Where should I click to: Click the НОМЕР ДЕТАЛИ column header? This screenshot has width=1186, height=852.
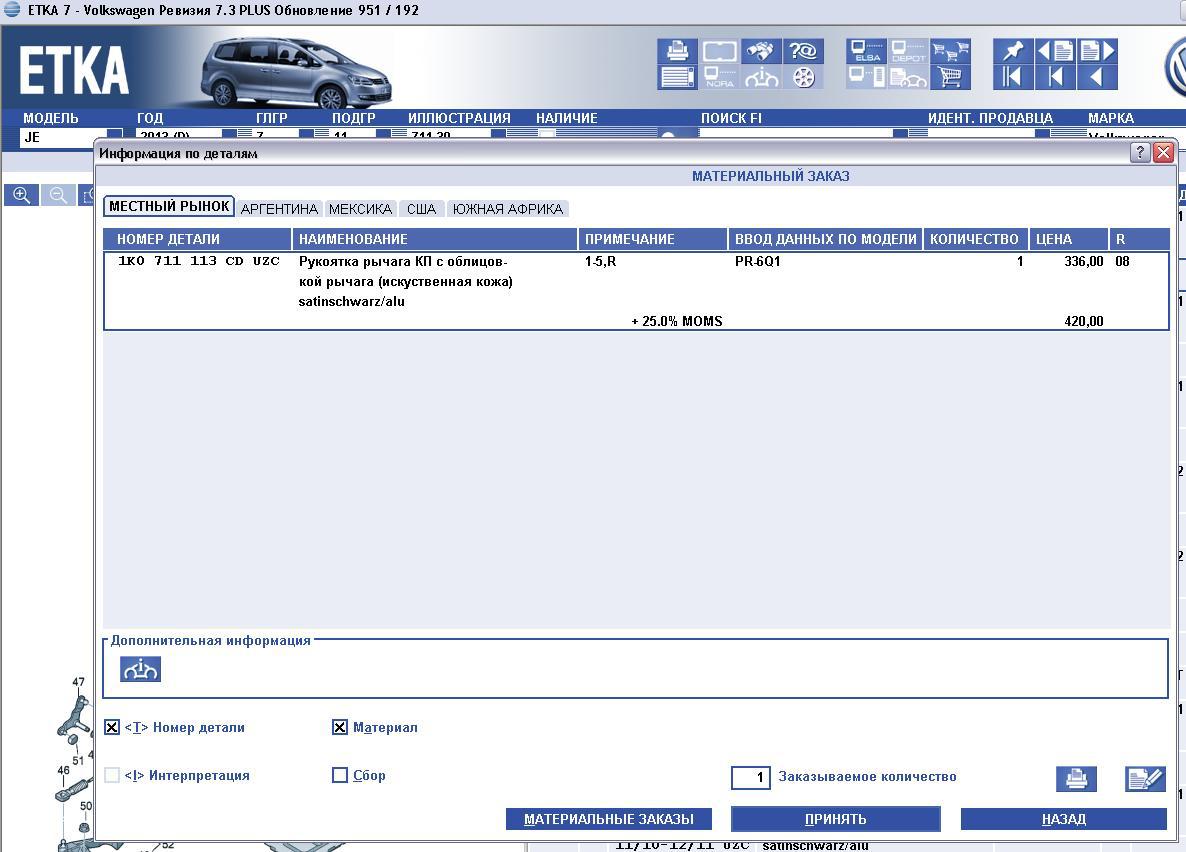(197, 239)
